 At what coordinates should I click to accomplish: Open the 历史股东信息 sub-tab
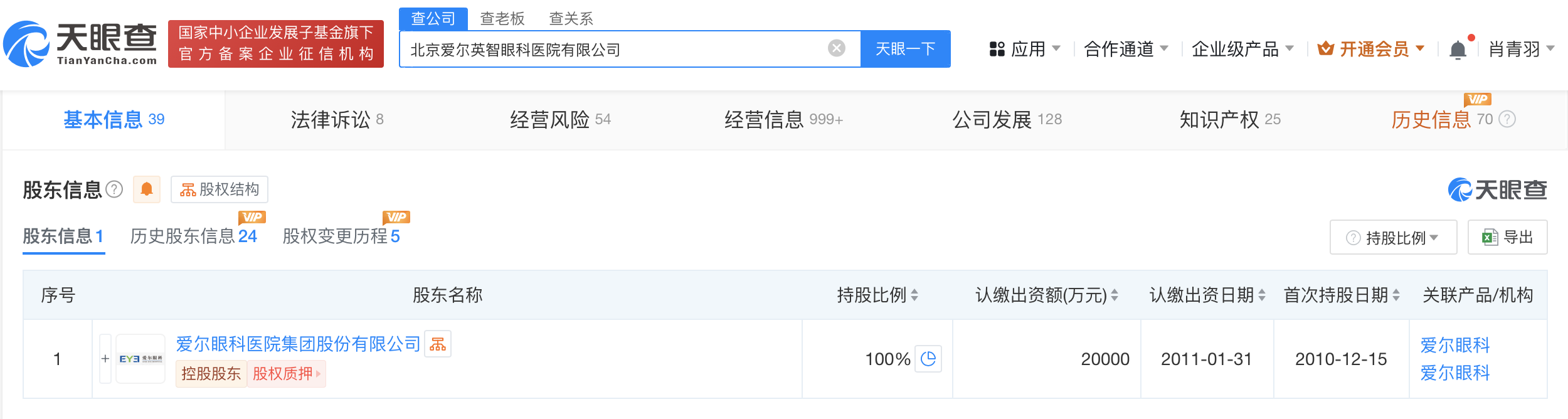point(193,236)
